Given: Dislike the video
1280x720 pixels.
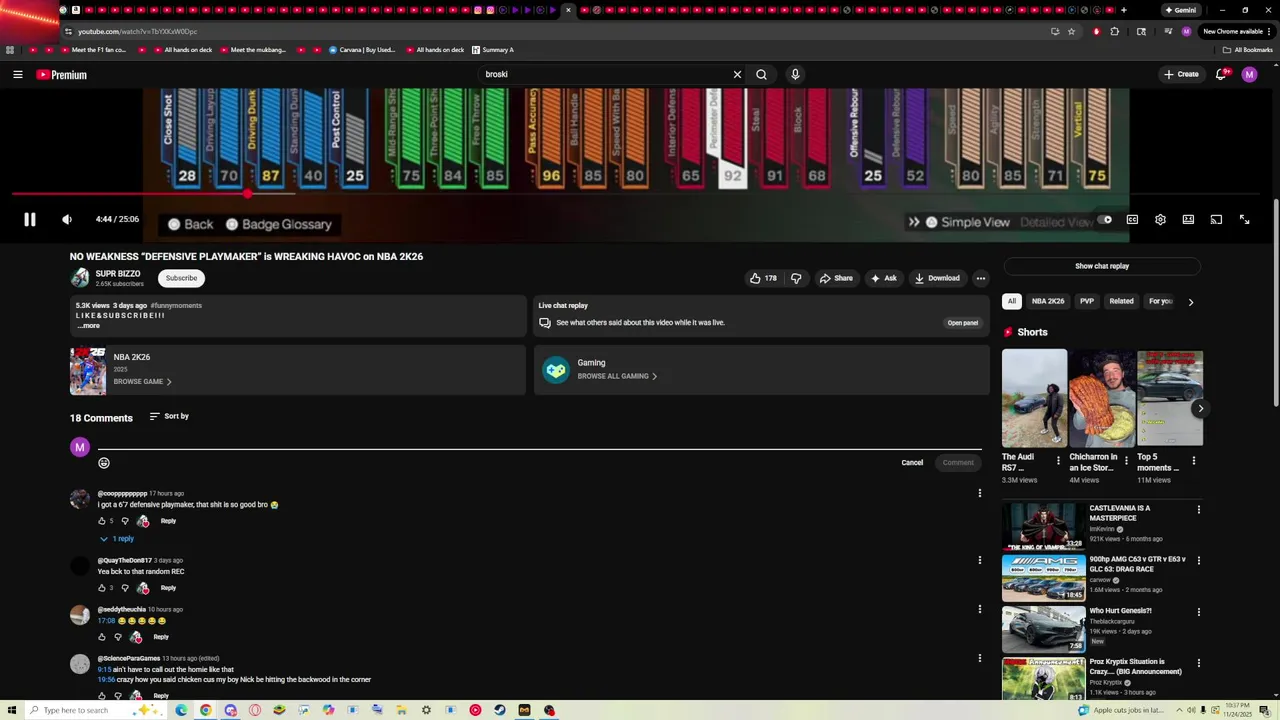Looking at the screenshot, I should click(796, 278).
